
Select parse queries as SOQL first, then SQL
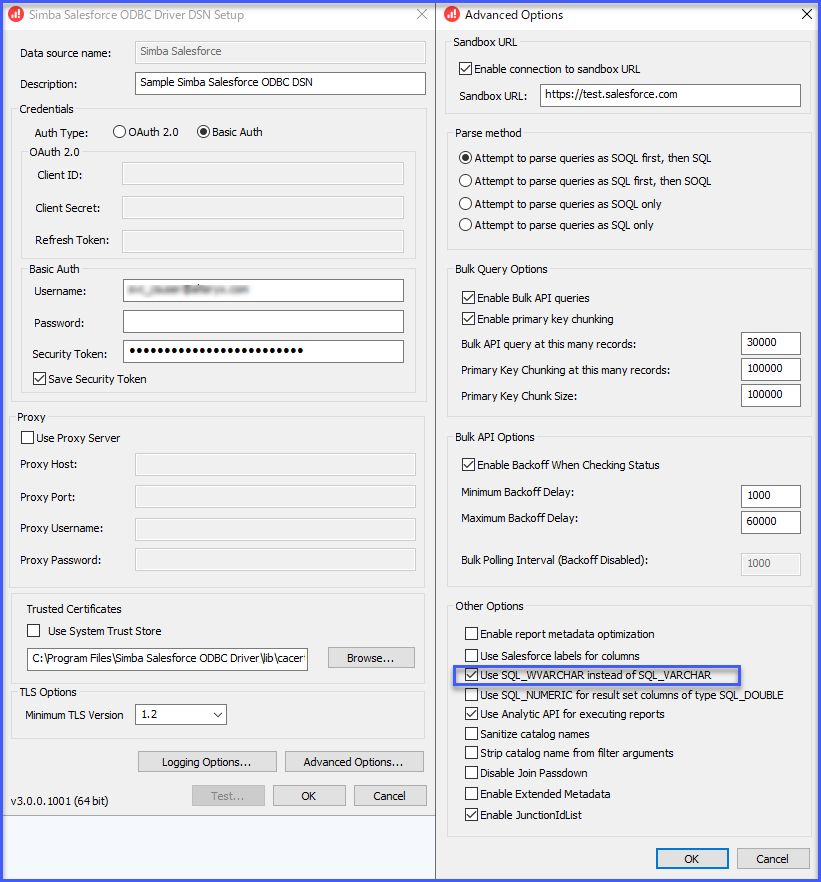pos(465,158)
